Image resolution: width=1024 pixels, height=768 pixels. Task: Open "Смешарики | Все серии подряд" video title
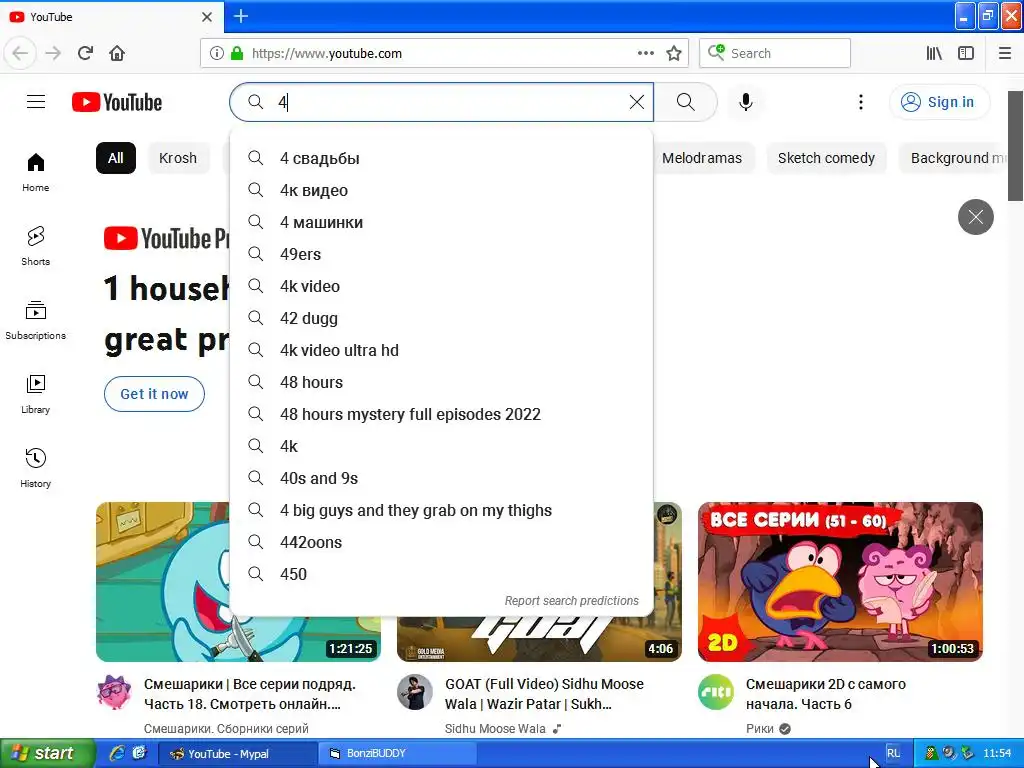[249, 694]
